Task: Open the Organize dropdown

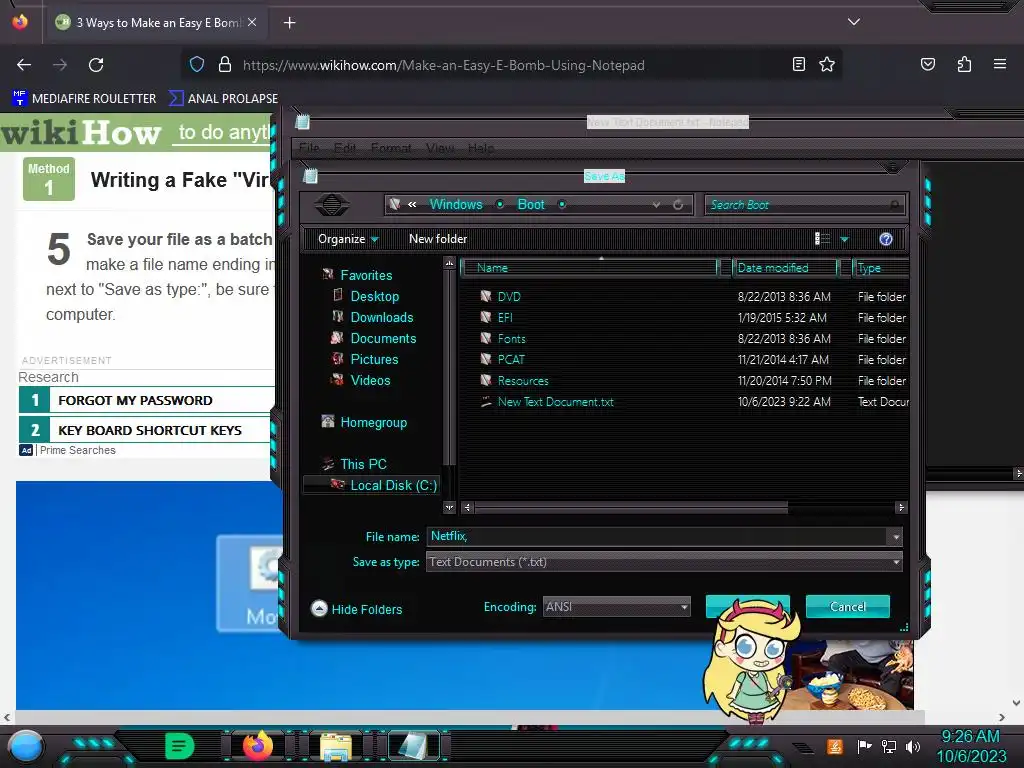Action: 347,239
